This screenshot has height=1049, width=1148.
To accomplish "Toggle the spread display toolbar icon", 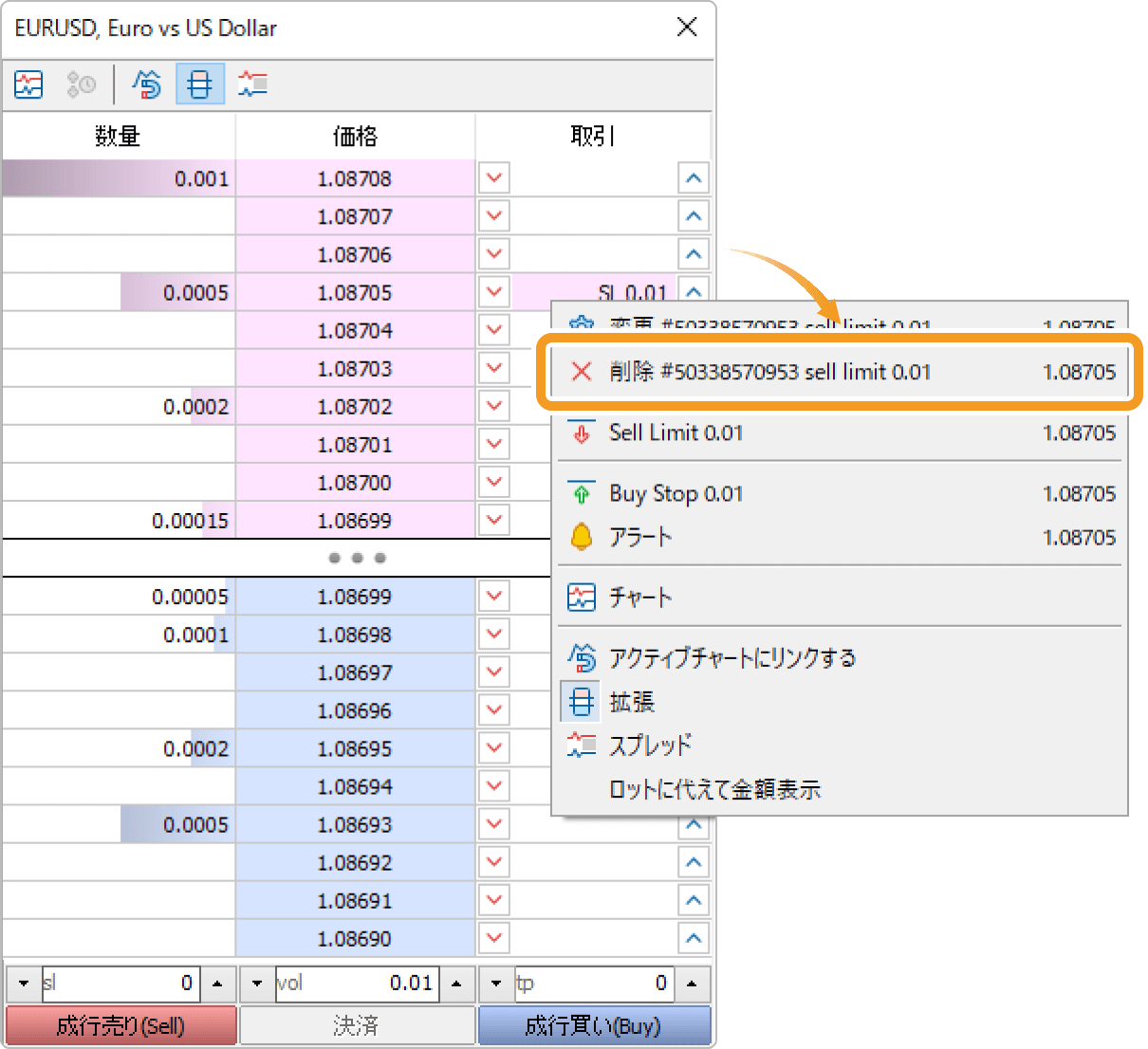I will point(252,84).
